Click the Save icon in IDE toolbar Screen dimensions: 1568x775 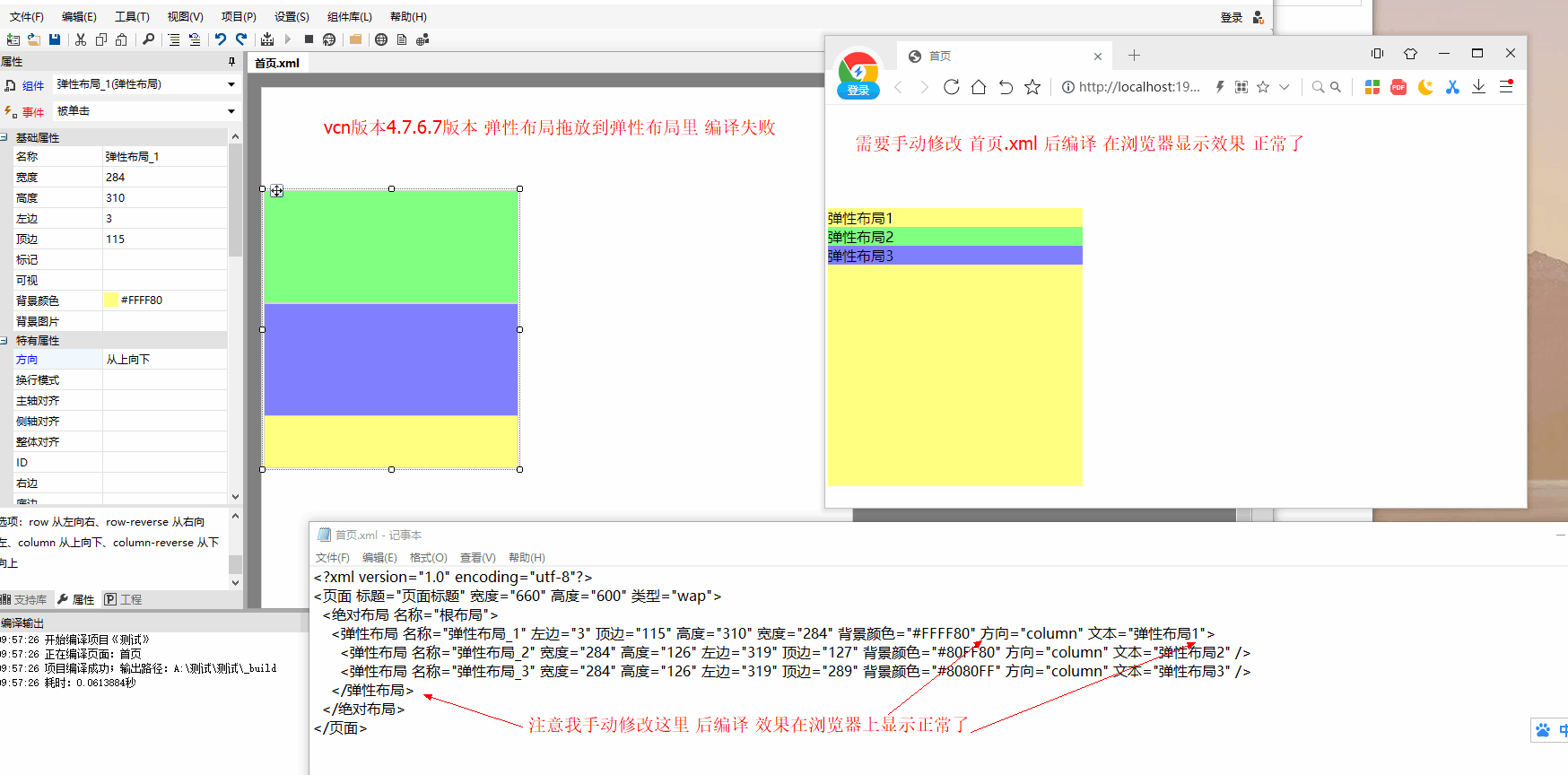coord(55,39)
